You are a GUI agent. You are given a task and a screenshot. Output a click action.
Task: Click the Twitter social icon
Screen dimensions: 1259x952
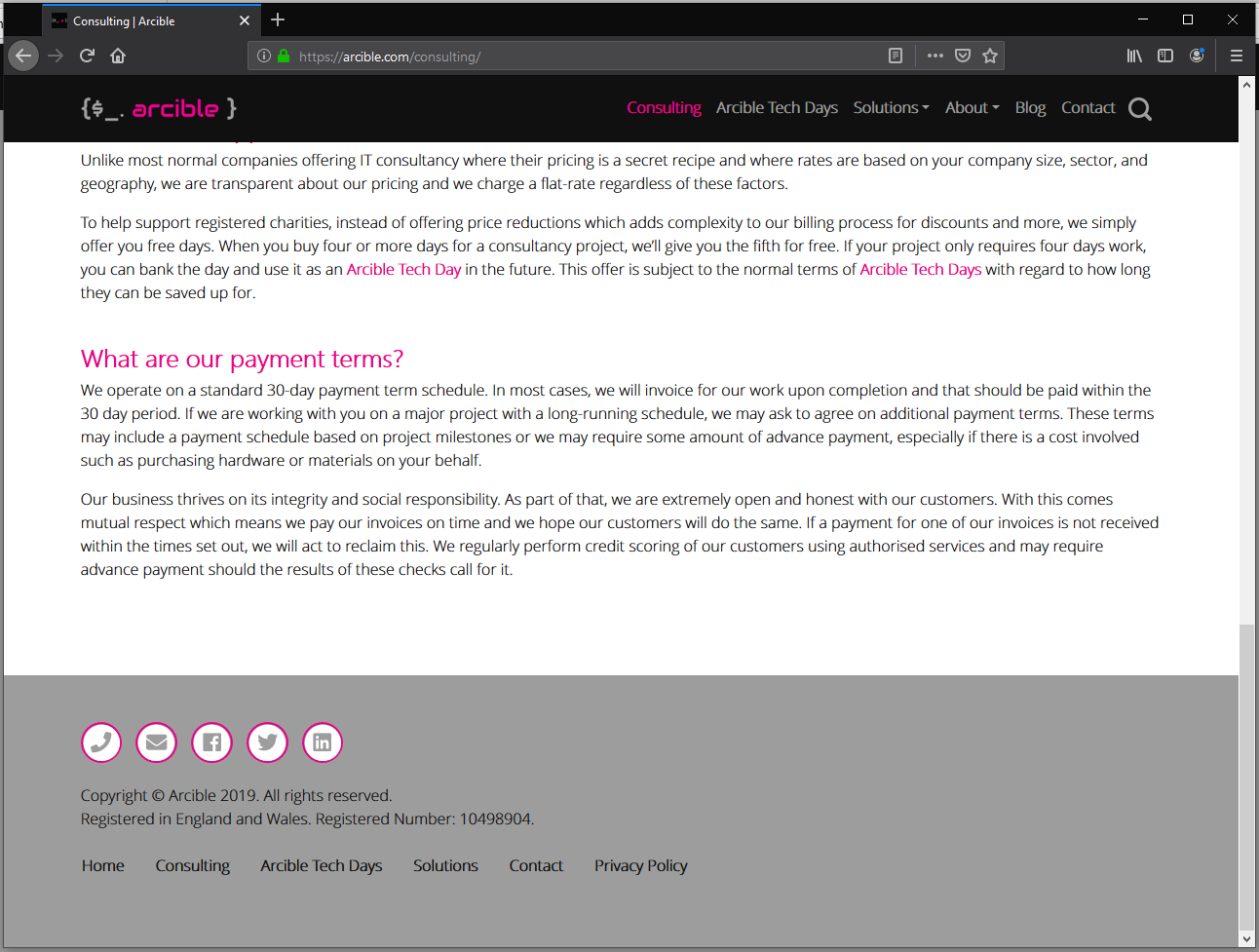click(267, 743)
